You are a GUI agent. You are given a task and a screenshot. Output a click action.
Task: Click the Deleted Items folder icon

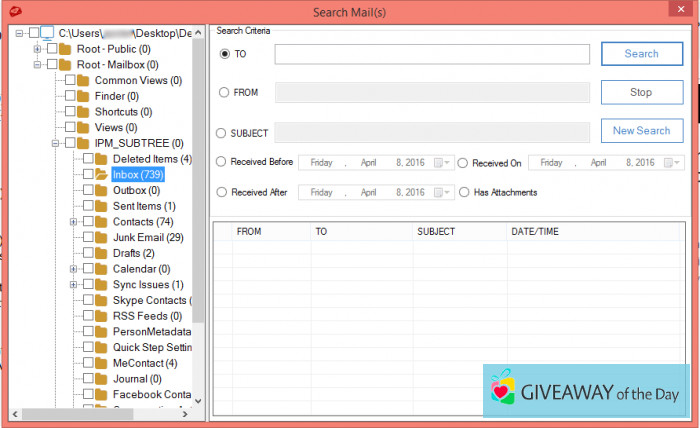(101, 159)
